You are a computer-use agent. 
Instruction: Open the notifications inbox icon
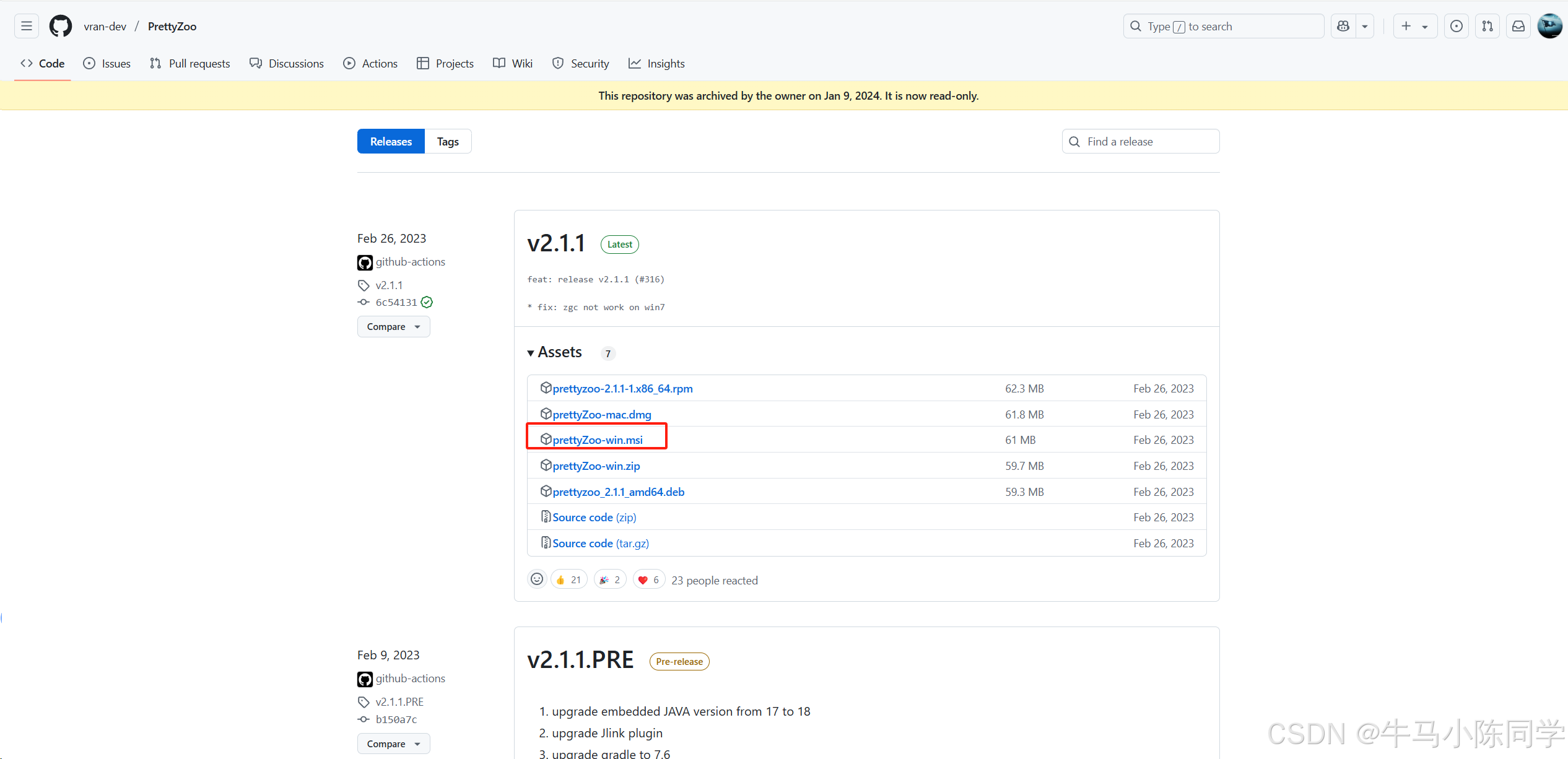tap(1518, 26)
